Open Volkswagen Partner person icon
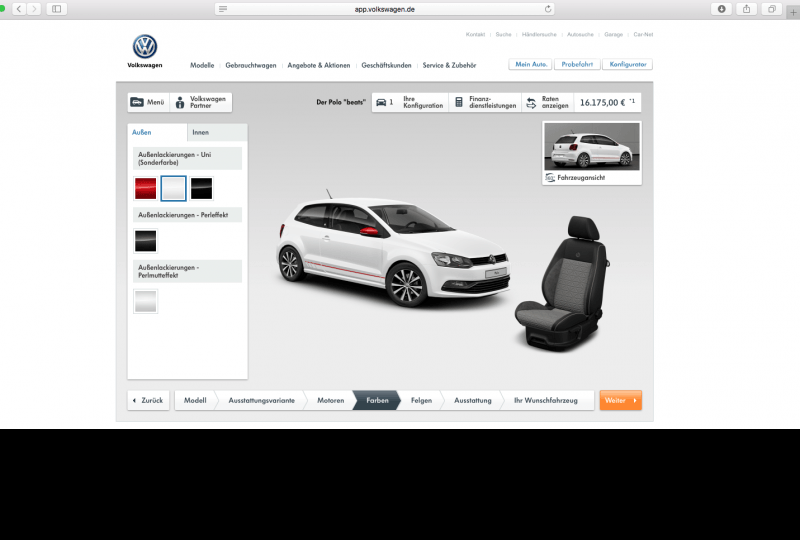 pos(180,102)
